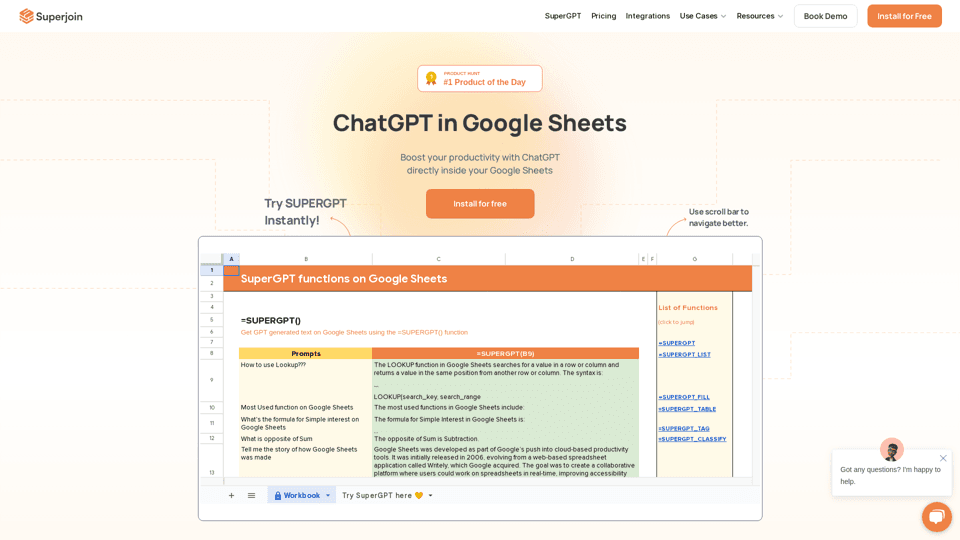Open the chat widget bubble

pyautogui.click(x=937, y=517)
